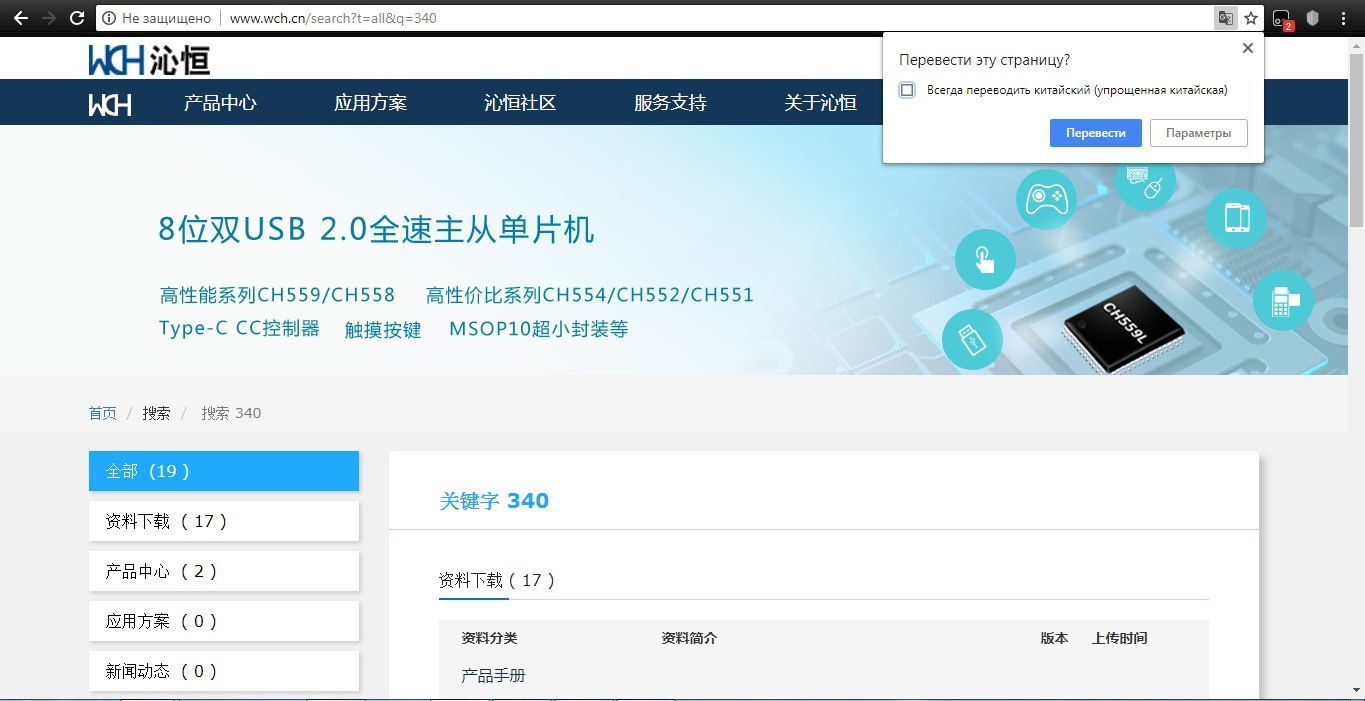Screen dimensions: 1365x701
Task: Click the Параметры button
Action: (x=1199, y=133)
